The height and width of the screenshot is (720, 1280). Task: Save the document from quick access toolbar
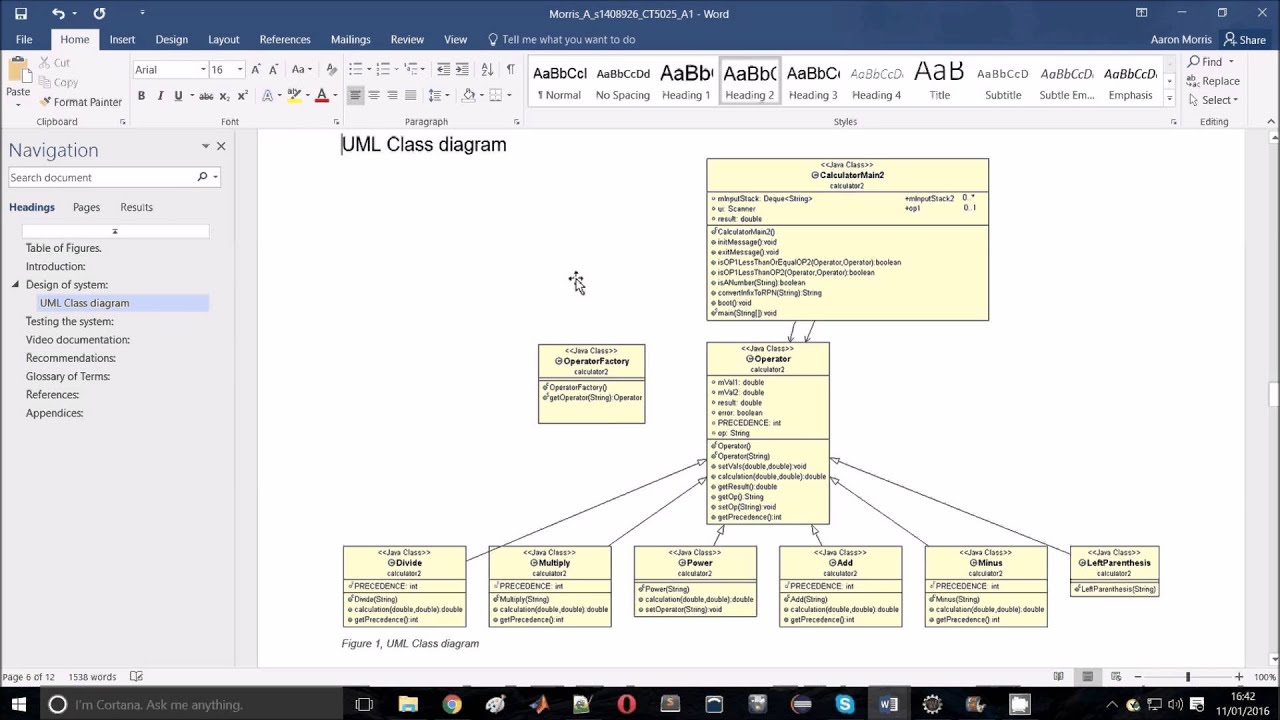[x=21, y=13]
